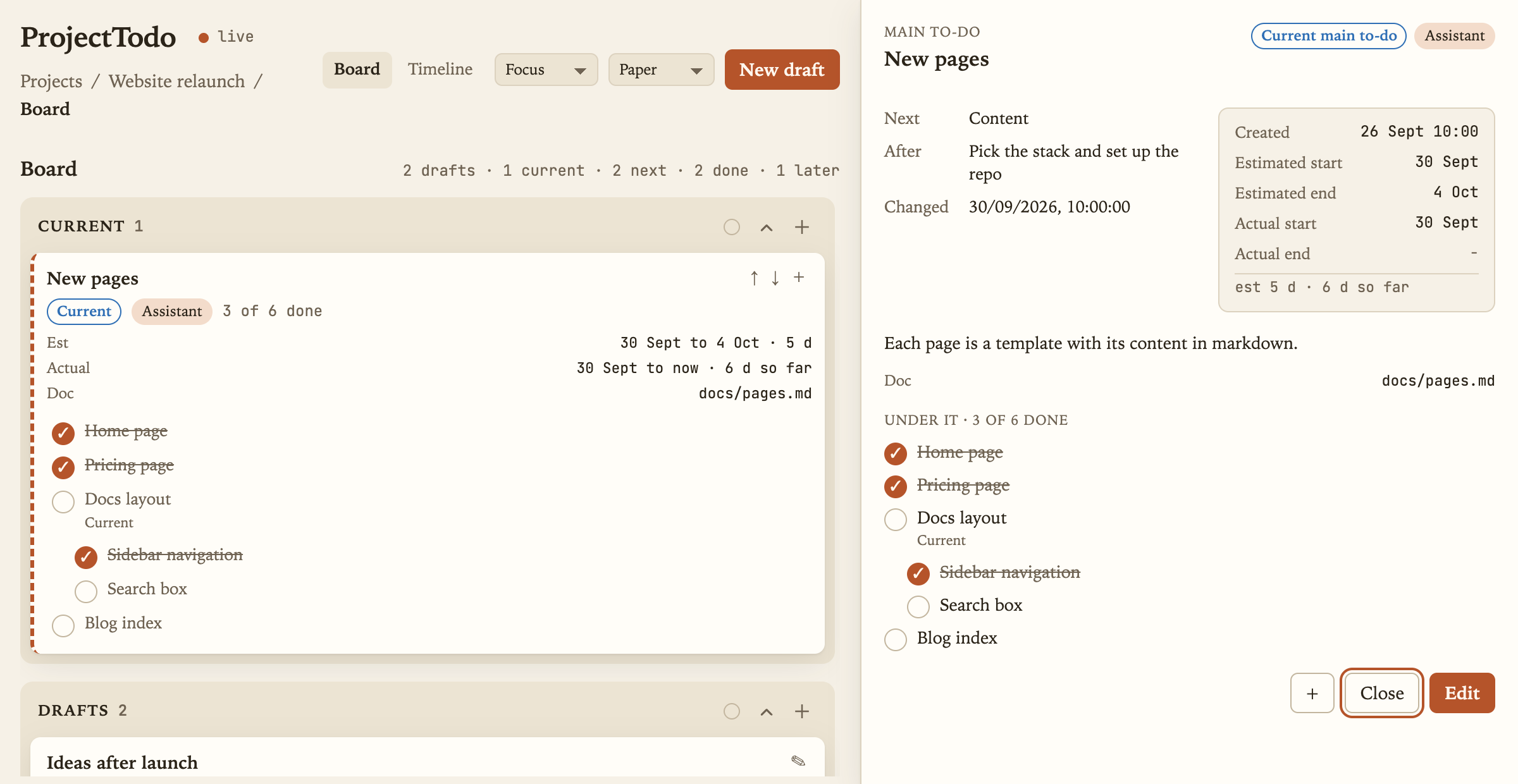Add item to Current section
Viewport: 1518px width, 784px height.
click(802, 227)
